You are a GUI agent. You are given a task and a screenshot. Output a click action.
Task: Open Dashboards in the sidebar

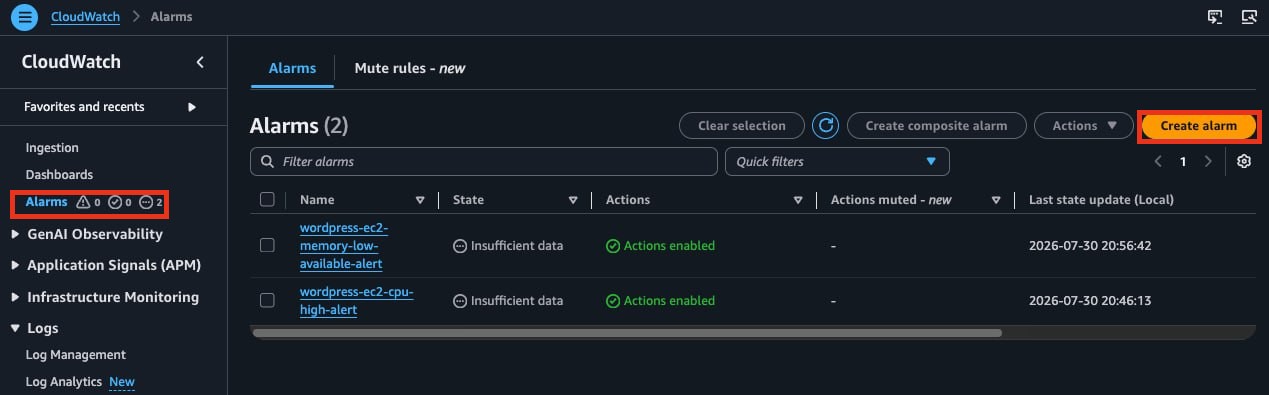(59, 174)
